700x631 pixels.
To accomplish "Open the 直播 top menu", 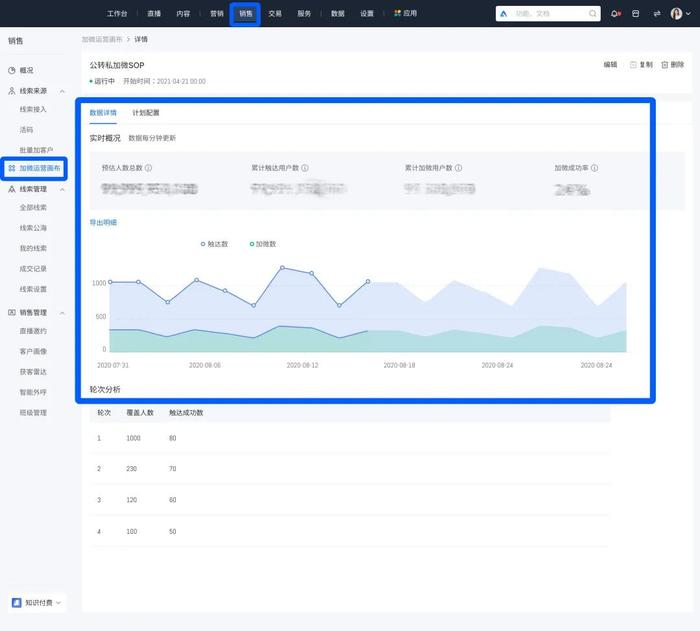I will 154,13.
